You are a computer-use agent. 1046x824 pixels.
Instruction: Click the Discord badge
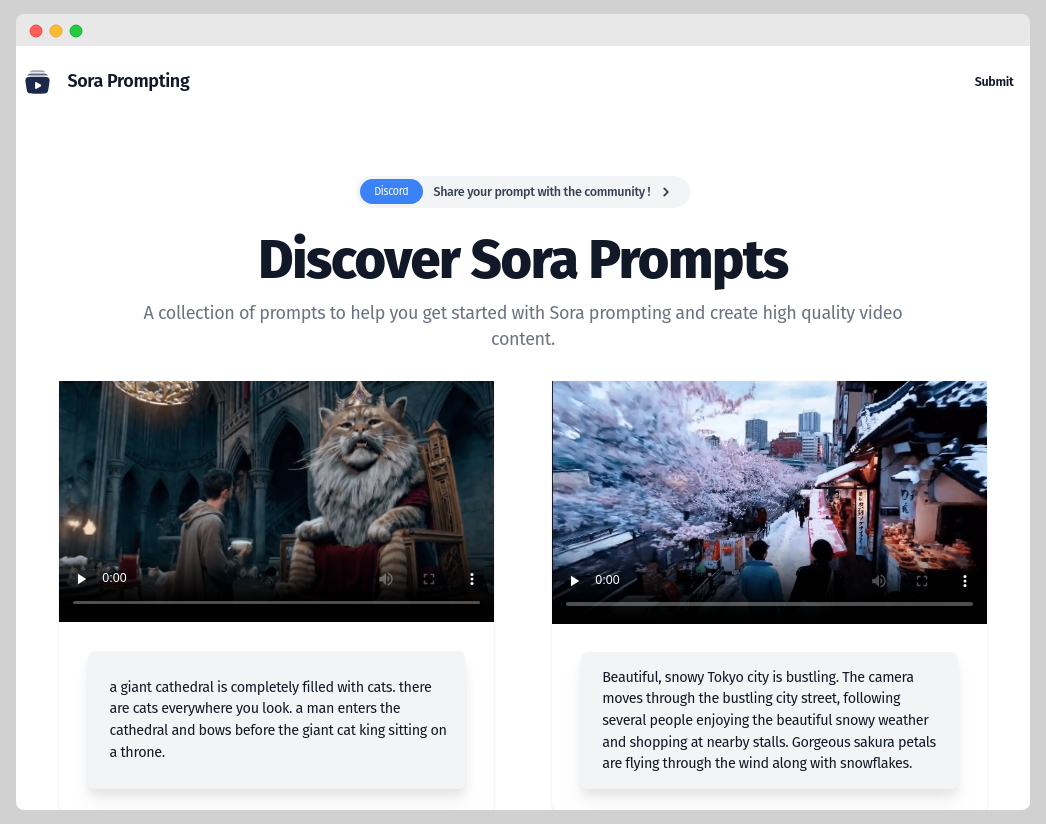(x=391, y=191)
